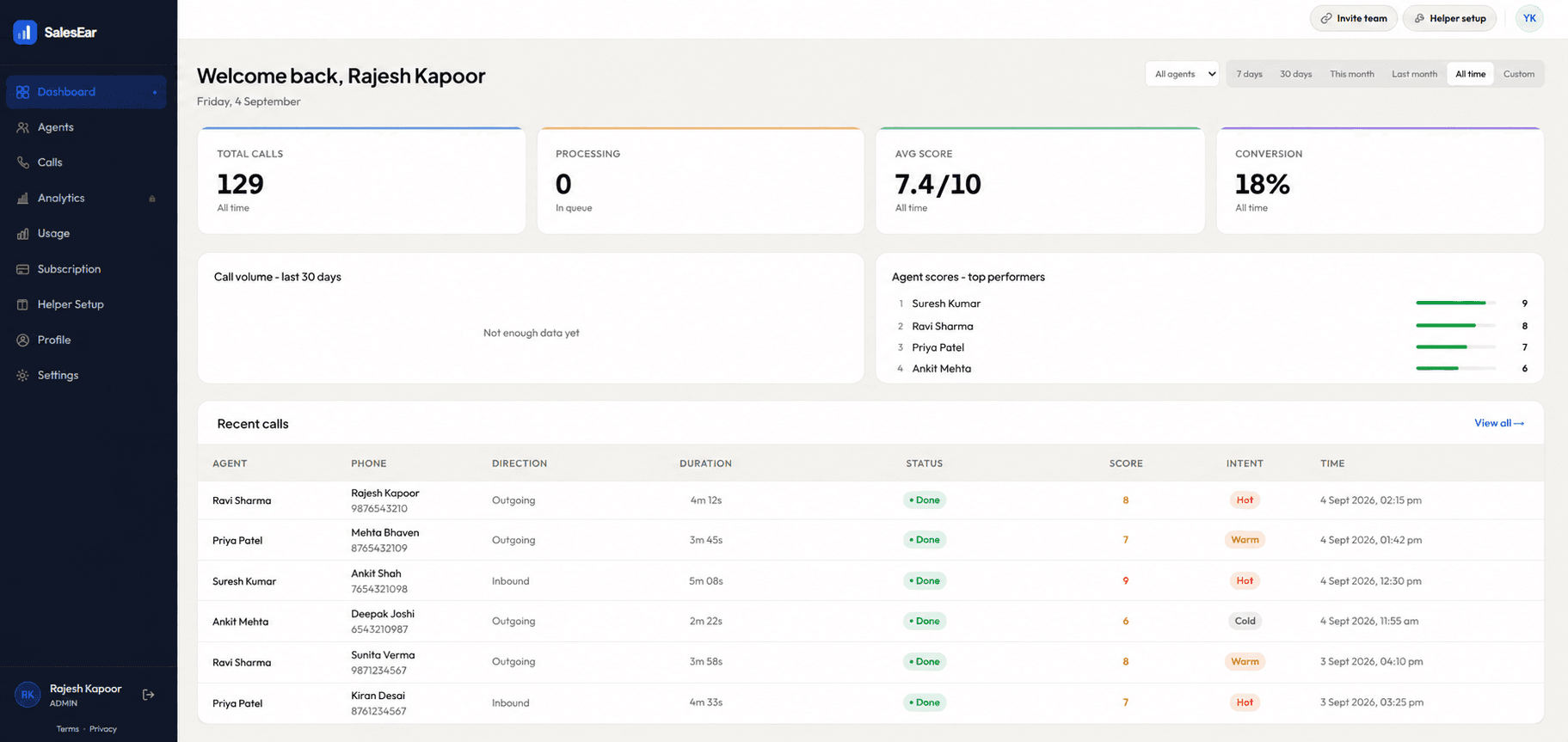Image resolution: width=1568 pixels, height=742 pixels.
Task: Open Settings in the sidebar
Action: 86,375
